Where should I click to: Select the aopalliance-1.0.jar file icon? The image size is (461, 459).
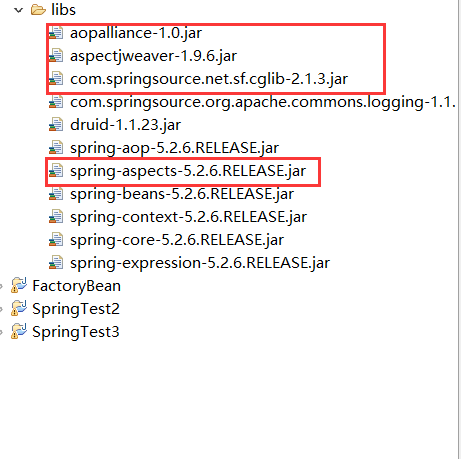point(56,33)
